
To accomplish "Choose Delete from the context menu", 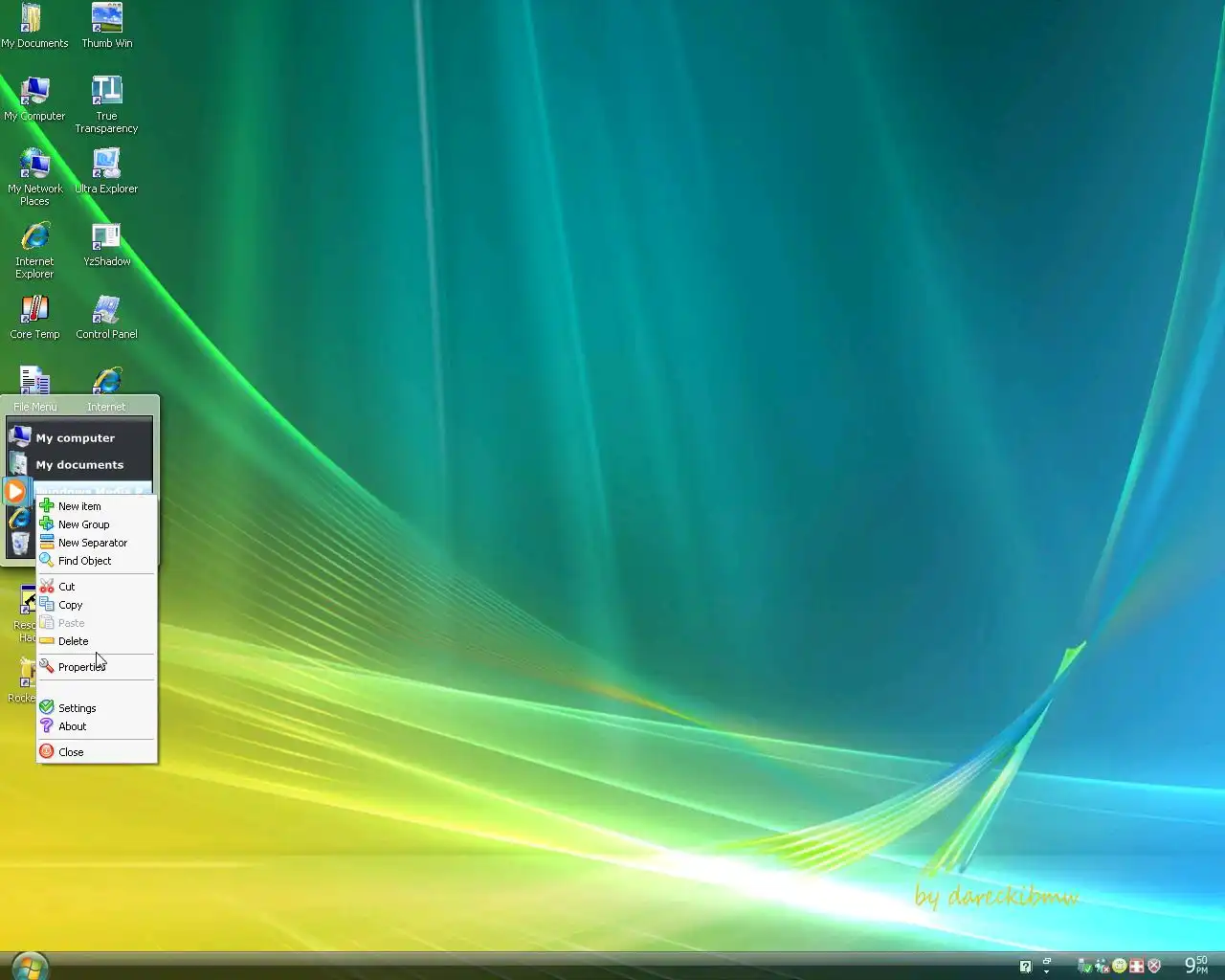I will click(x=97, y=641).
